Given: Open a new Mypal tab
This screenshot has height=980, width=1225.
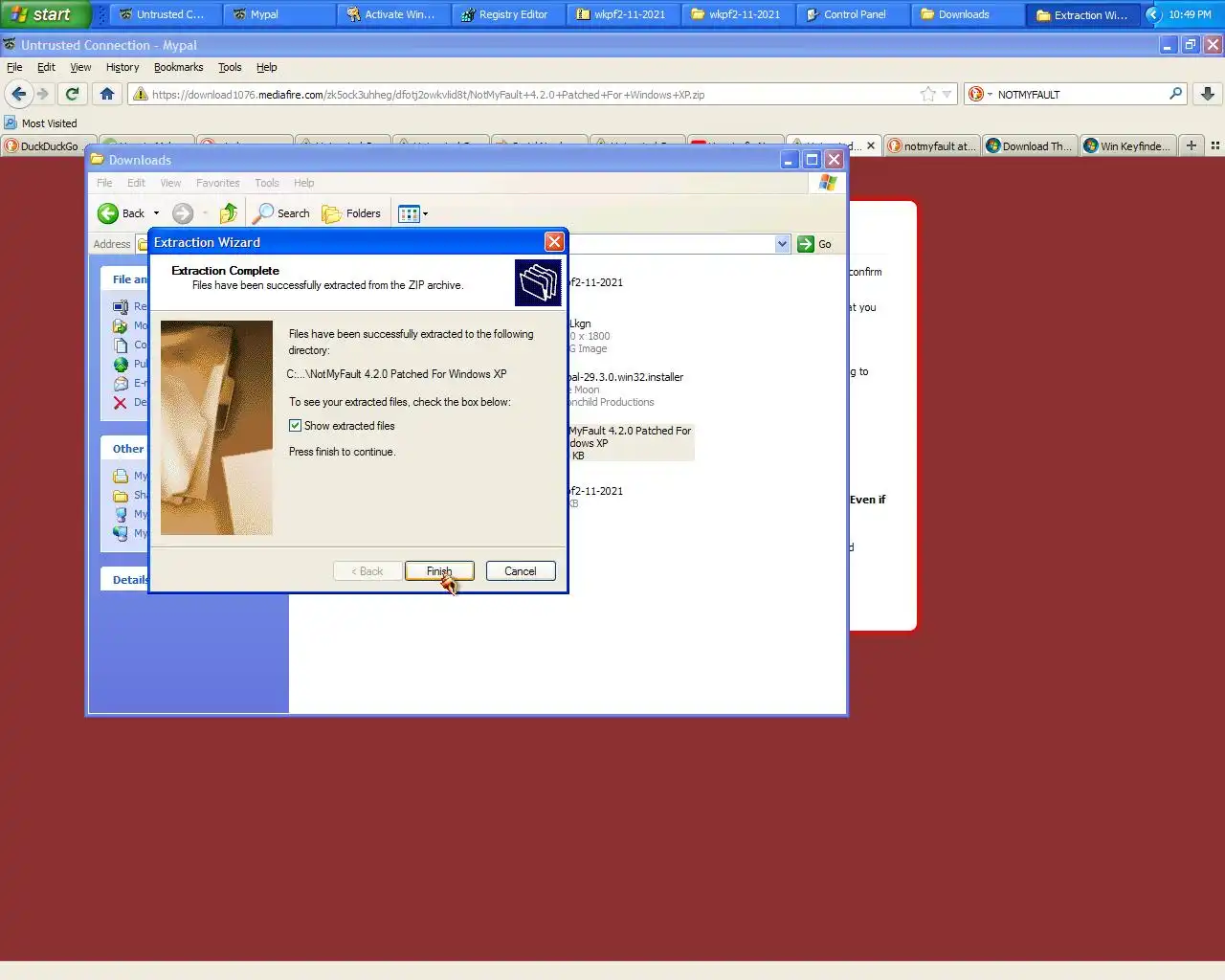Looking at the screenshot, I should click(1192, 145).
